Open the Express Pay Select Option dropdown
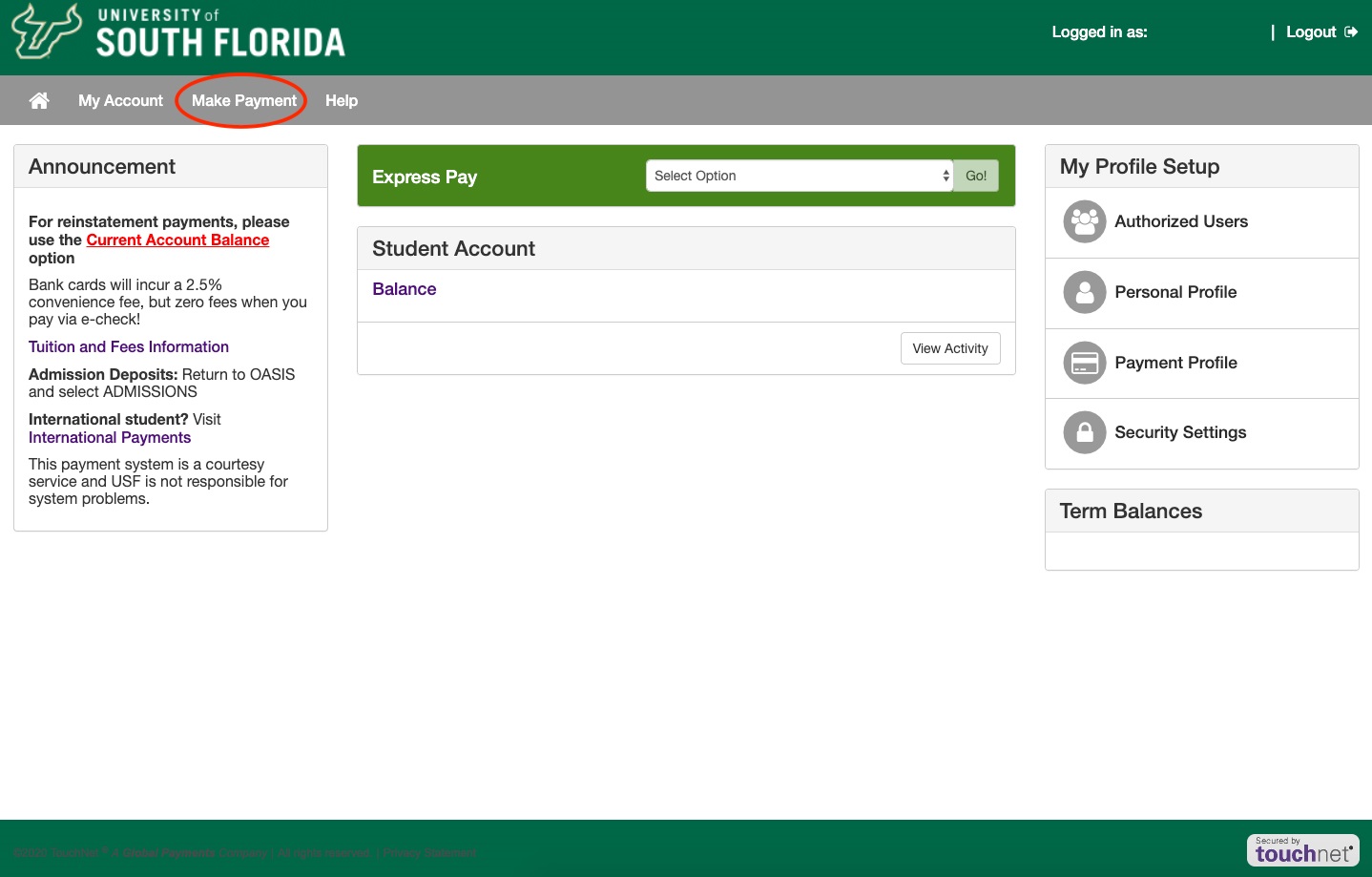The width and height of the screenshot is (1372, 877). pyautogui.click(x=799, y=176)
